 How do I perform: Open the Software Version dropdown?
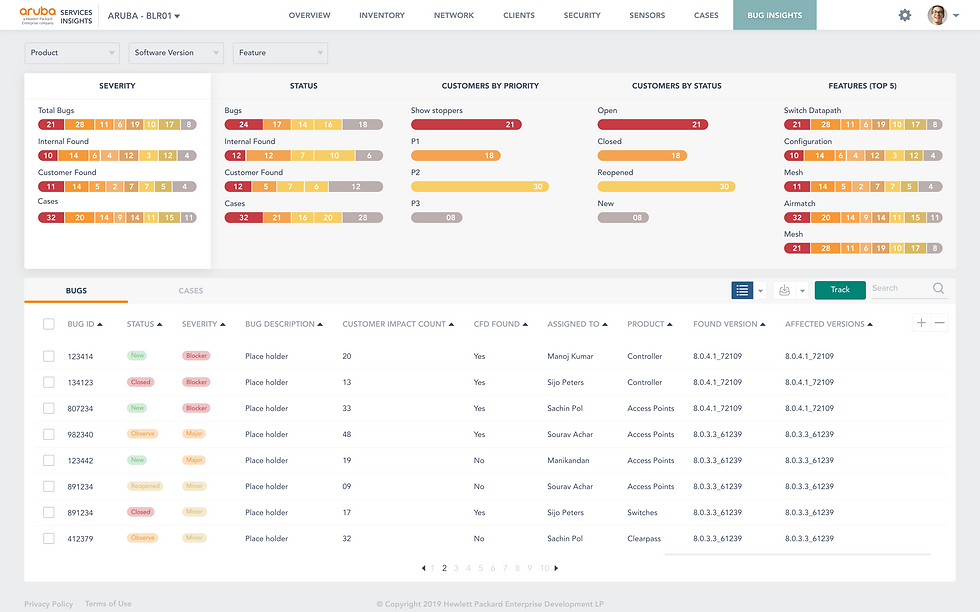tap(176, 53)
